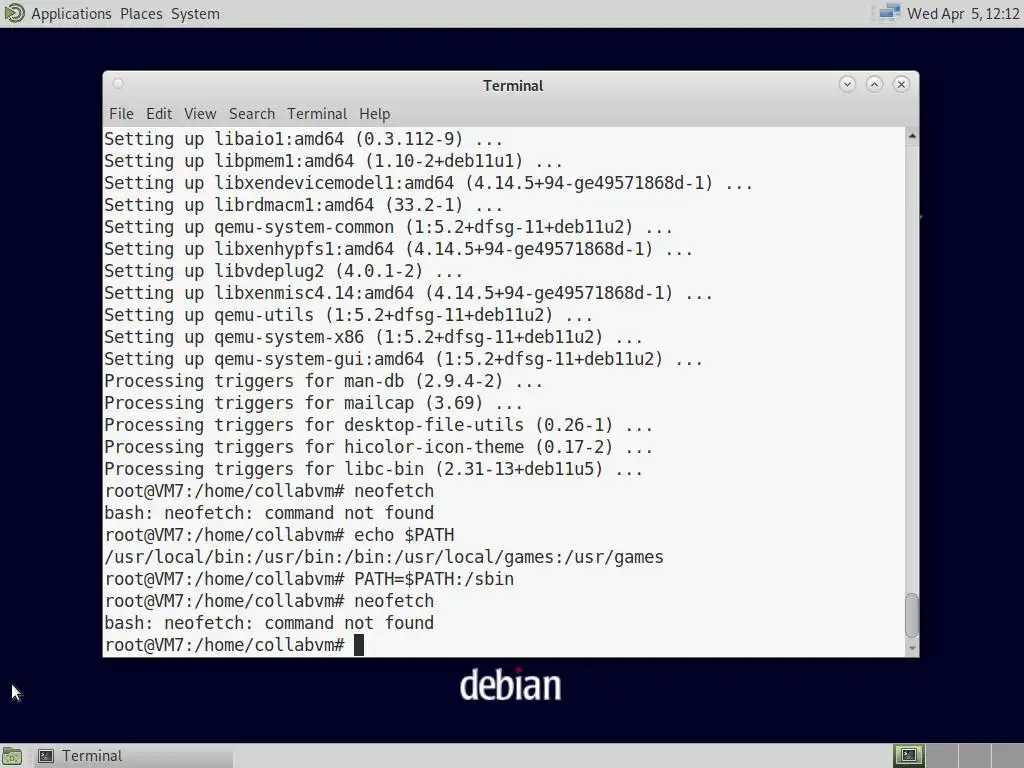
Task: Click the 'Setting up libvdeplug2' line
Action: [284, 271]
